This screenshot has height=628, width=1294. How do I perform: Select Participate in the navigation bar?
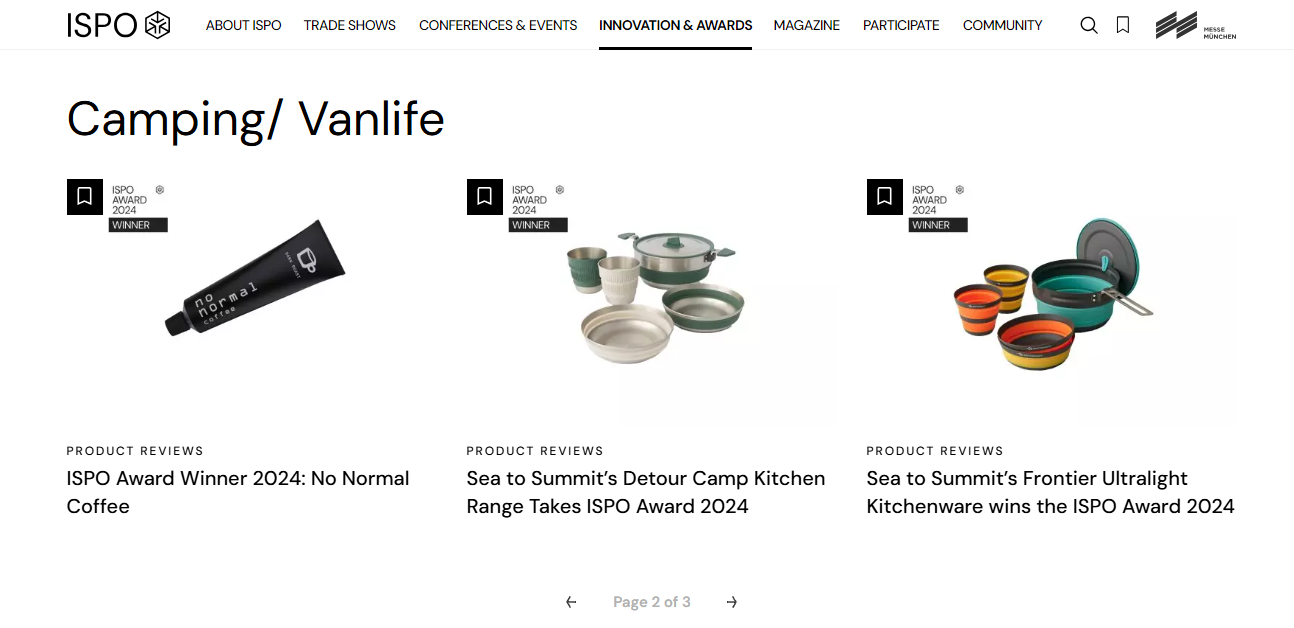pyautogui.click(x=901, y=25)
